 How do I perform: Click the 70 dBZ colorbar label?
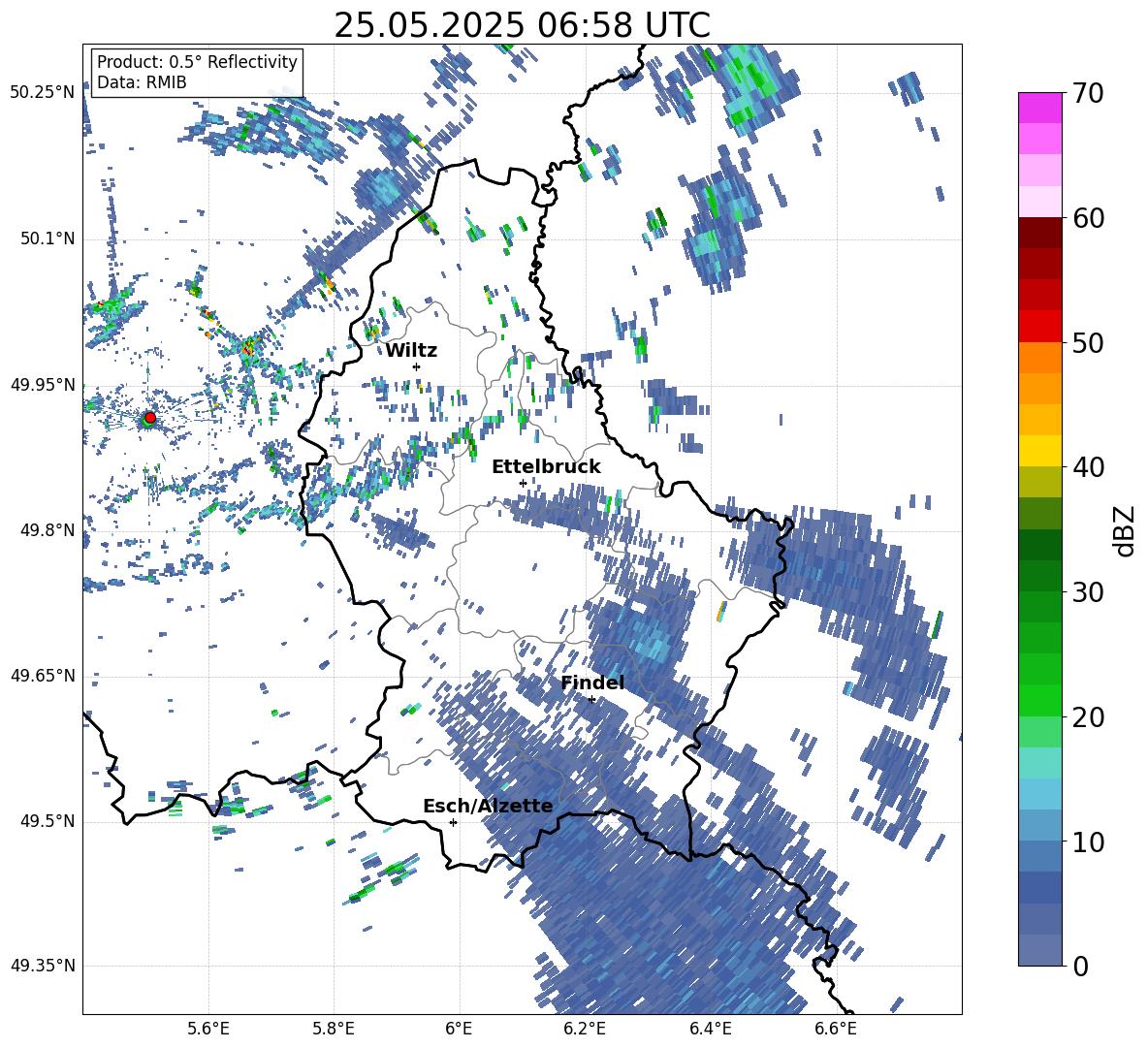tap(1087, 93)
